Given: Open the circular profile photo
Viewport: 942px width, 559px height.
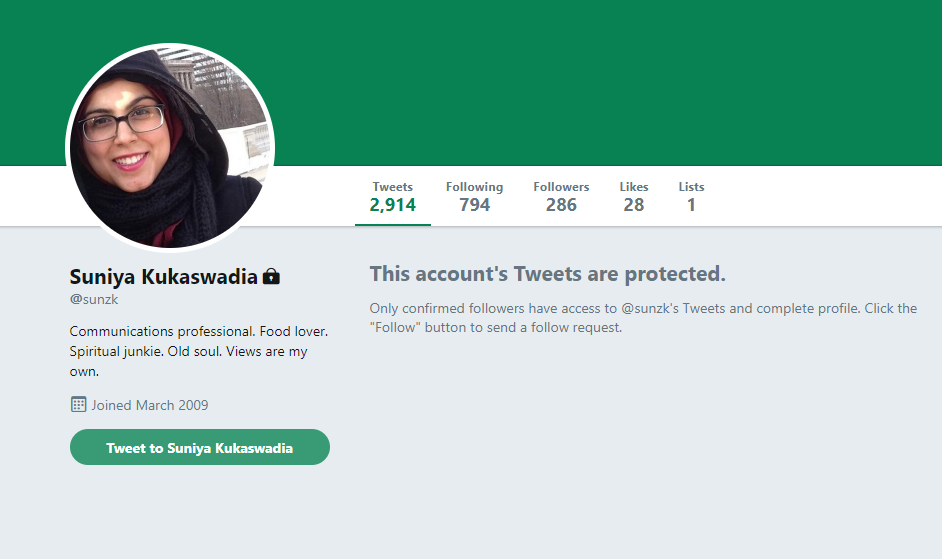Looking at the screenshot, I should click(x=169, y=146).
